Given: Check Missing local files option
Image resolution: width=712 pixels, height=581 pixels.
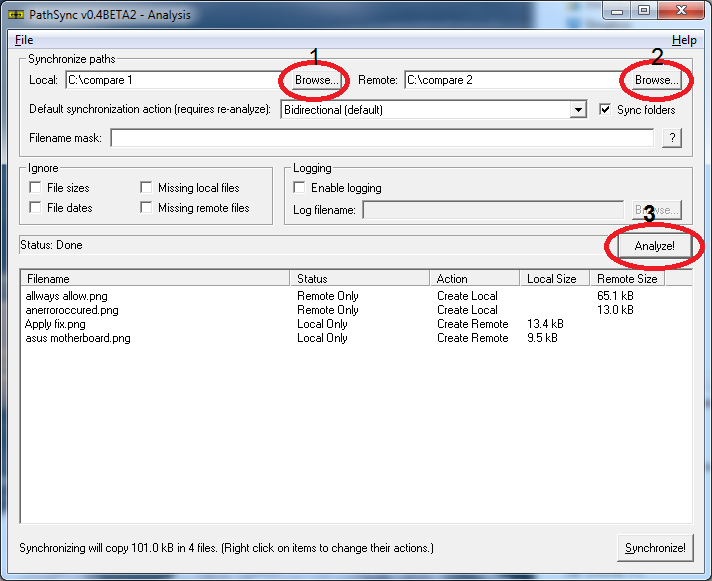Looking at the screenshot, I should (x=146, y=187).
